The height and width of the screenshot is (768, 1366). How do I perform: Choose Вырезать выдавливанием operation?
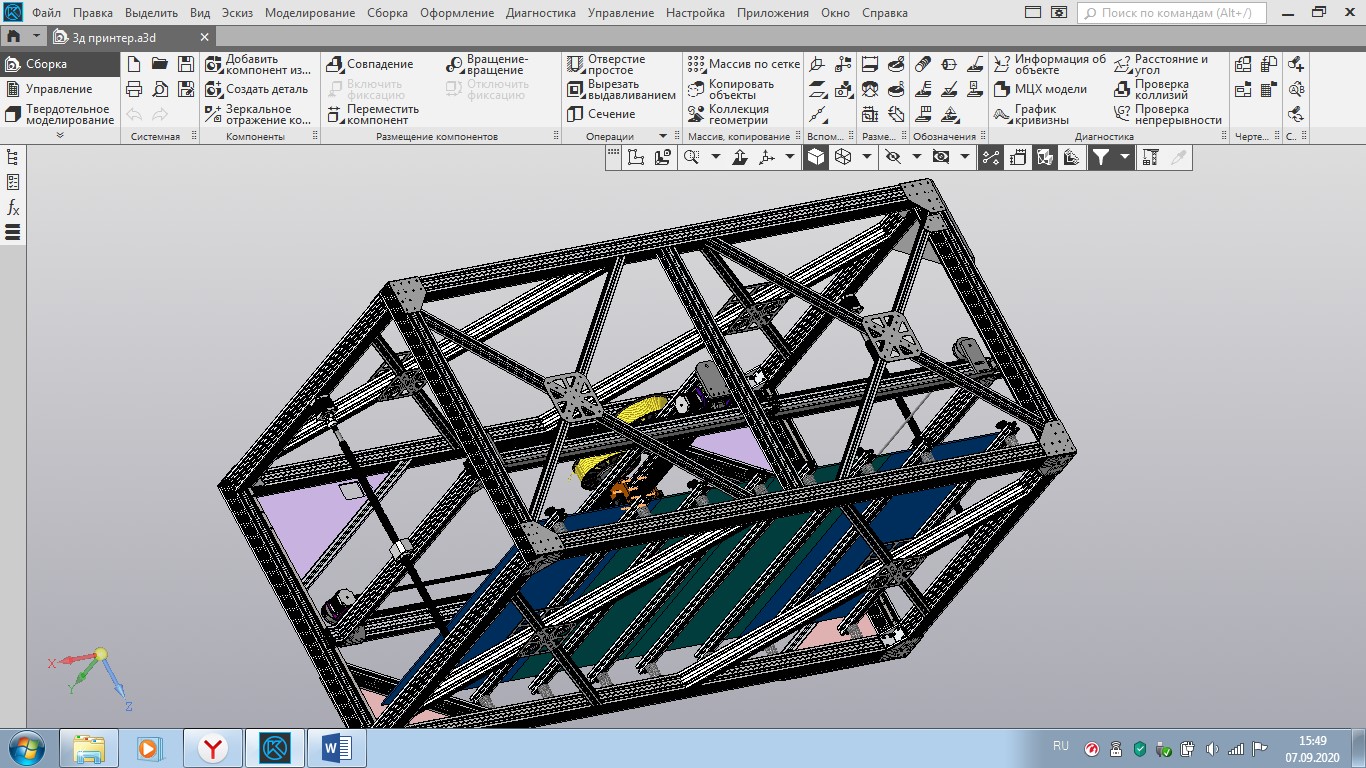(x=620, y=89)
